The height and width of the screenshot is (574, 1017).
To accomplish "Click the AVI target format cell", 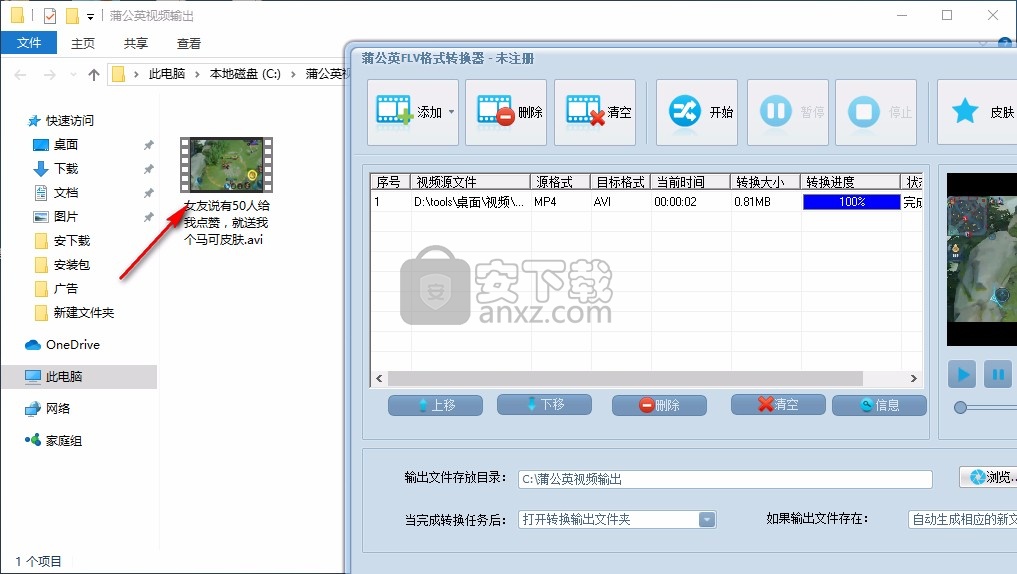I will [x=603, y=202].
